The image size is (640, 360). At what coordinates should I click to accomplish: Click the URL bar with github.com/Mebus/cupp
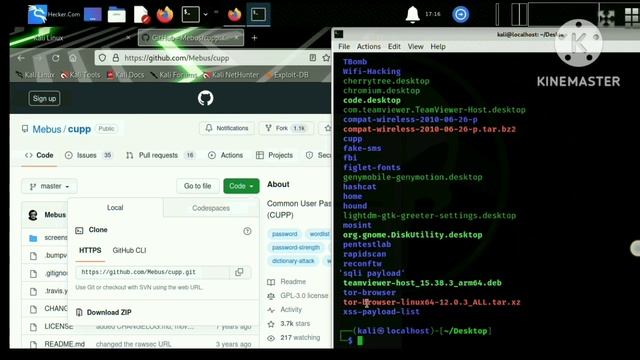[x=212, y=58]
